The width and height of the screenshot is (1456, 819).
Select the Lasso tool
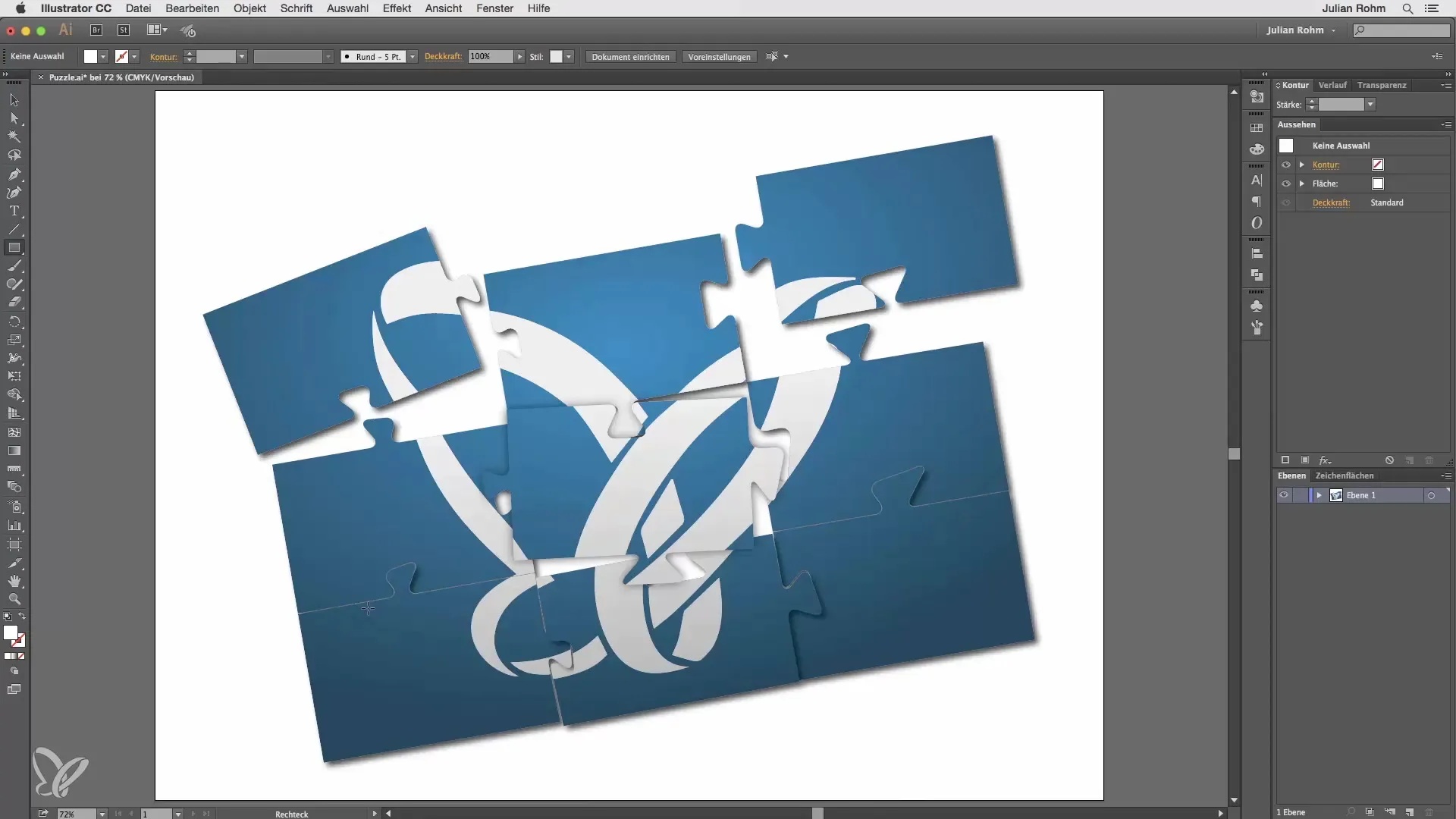point(14,155)
